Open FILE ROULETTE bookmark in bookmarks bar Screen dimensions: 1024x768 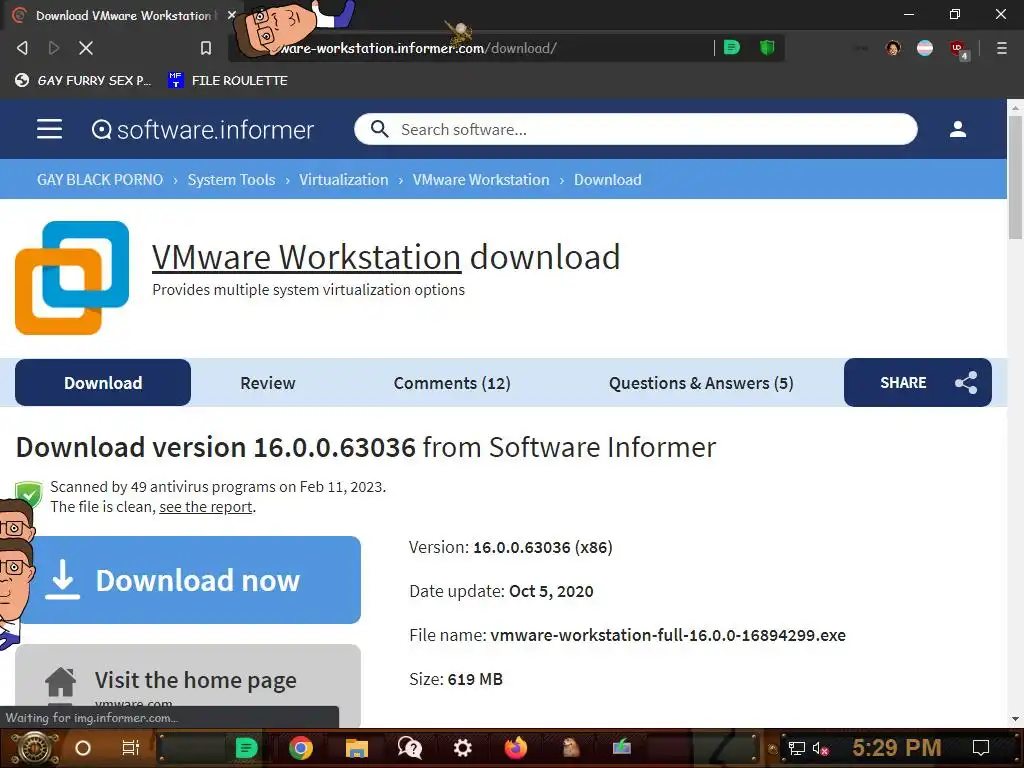(x=228, y=80)
